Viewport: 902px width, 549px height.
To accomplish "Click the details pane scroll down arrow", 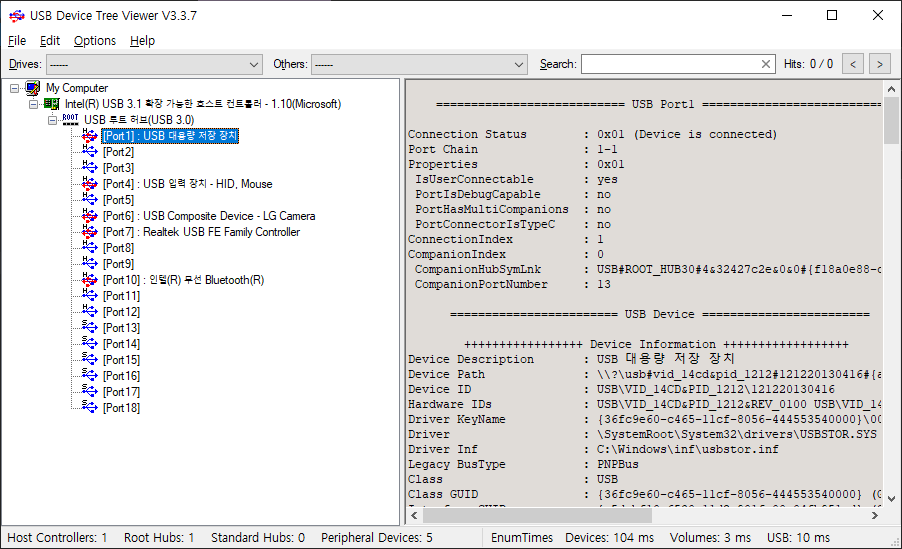I will pyautogui.click(x=891, y=498).
